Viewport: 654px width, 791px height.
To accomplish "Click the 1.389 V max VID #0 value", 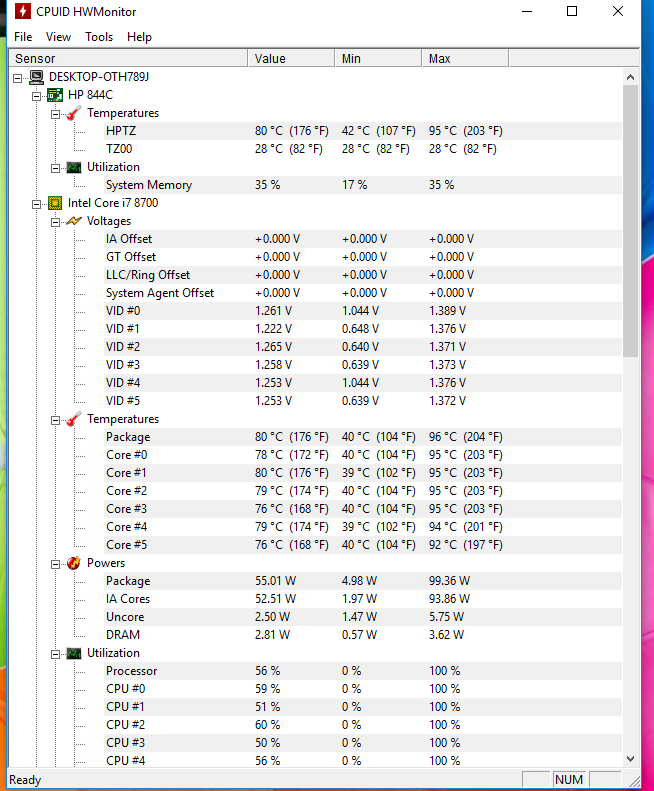I will (448, 311).
